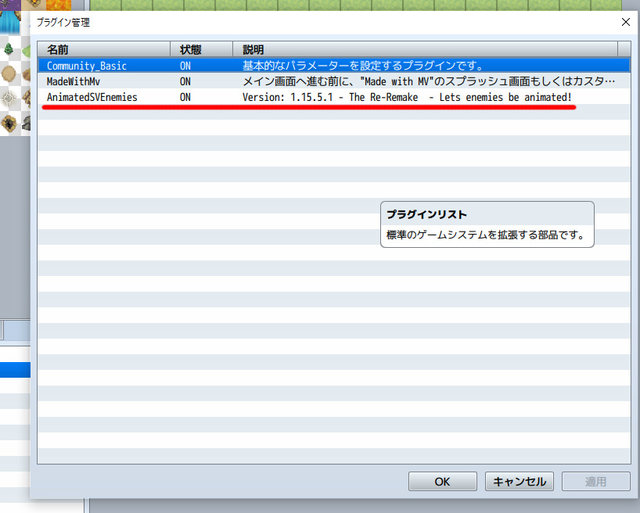Click the 状態 column header
Viewport: 640px width, 513px height.
[x=202, y=49]
